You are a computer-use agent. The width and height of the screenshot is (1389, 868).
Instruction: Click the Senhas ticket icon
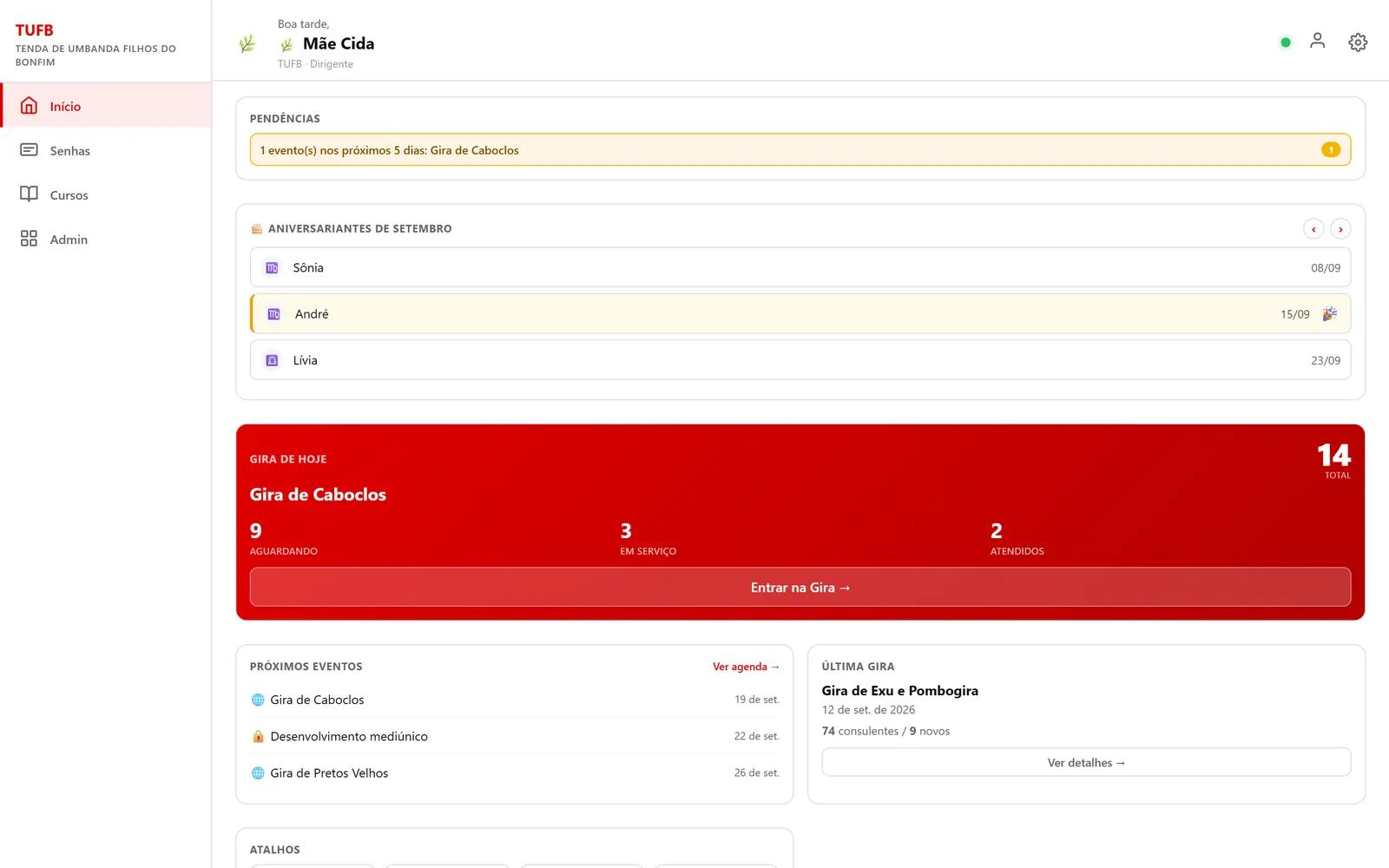pos(29,150)
